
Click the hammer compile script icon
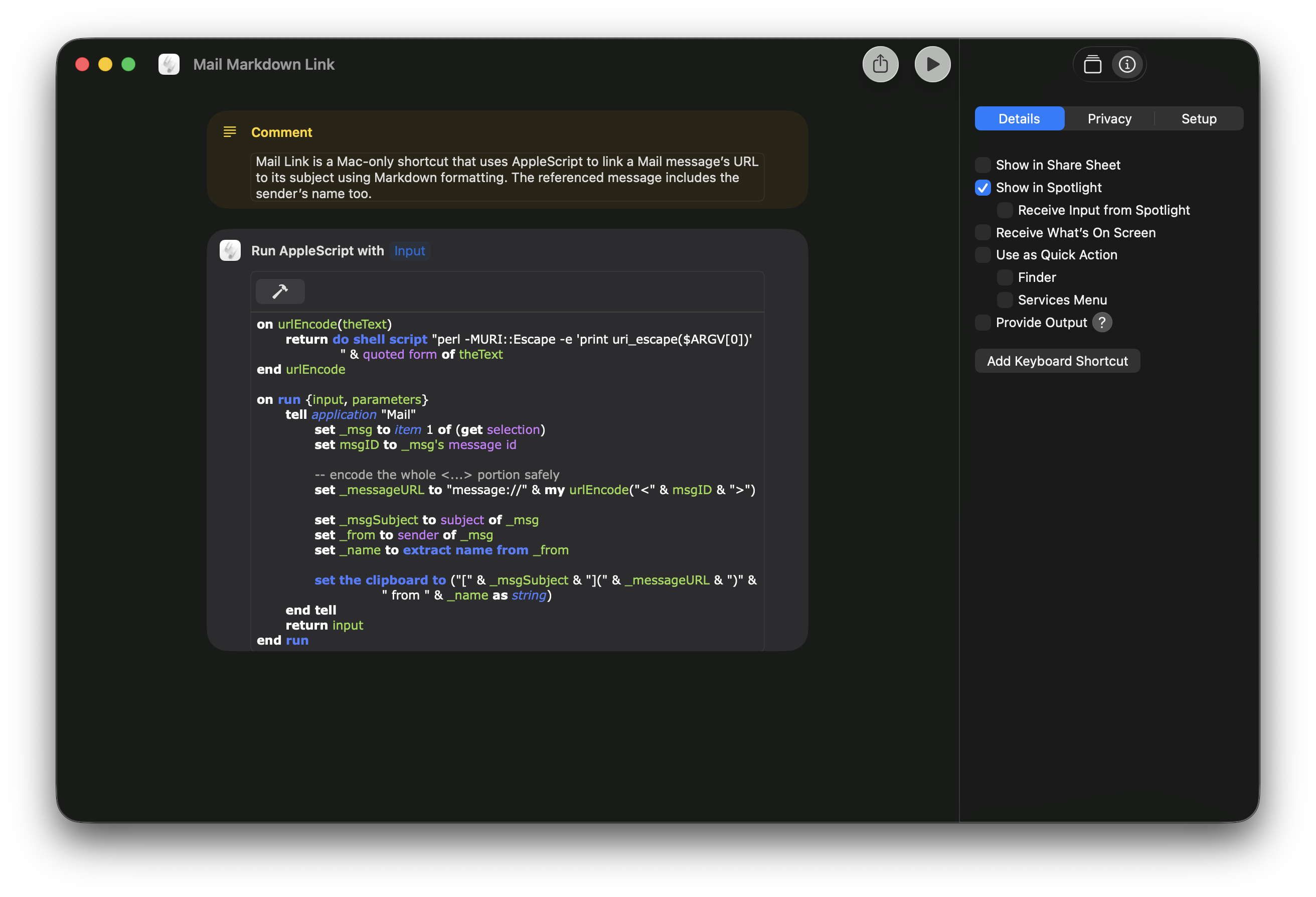(x=280, y=291)
